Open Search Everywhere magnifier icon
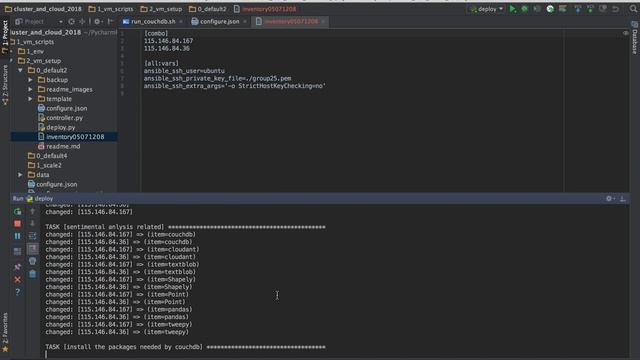Screen dimensions: 640x360 (633, 9)
